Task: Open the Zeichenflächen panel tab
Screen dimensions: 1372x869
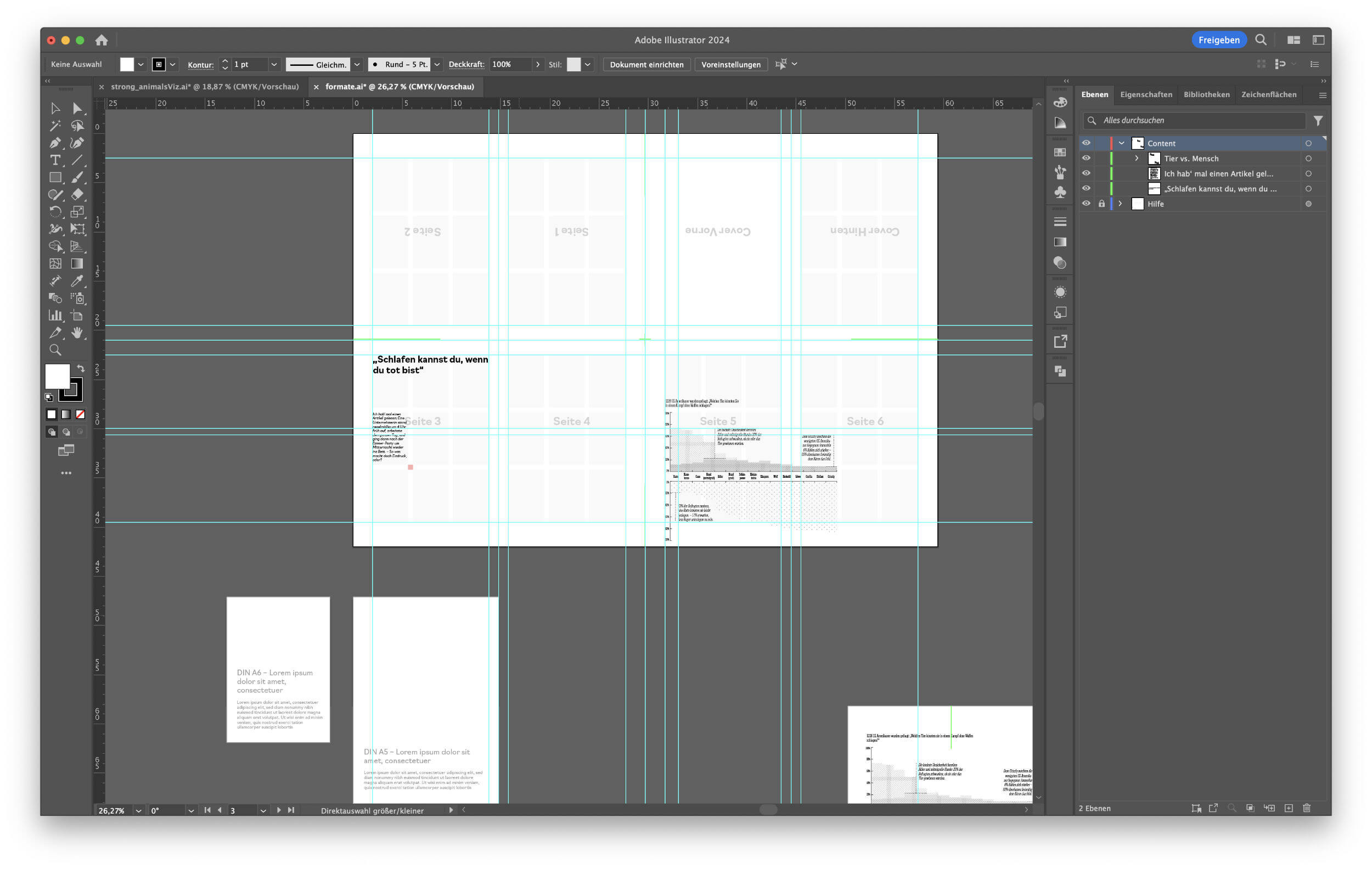Action: [1268, 94]
